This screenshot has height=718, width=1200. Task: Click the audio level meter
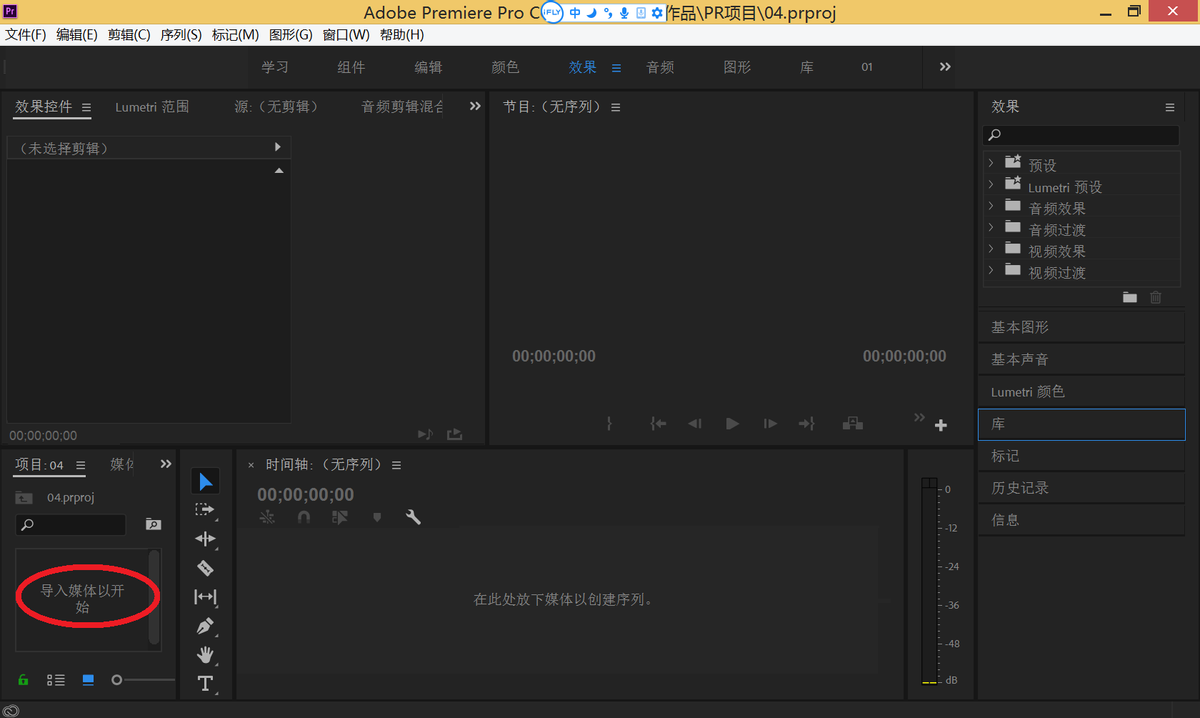tap(930, 583)
